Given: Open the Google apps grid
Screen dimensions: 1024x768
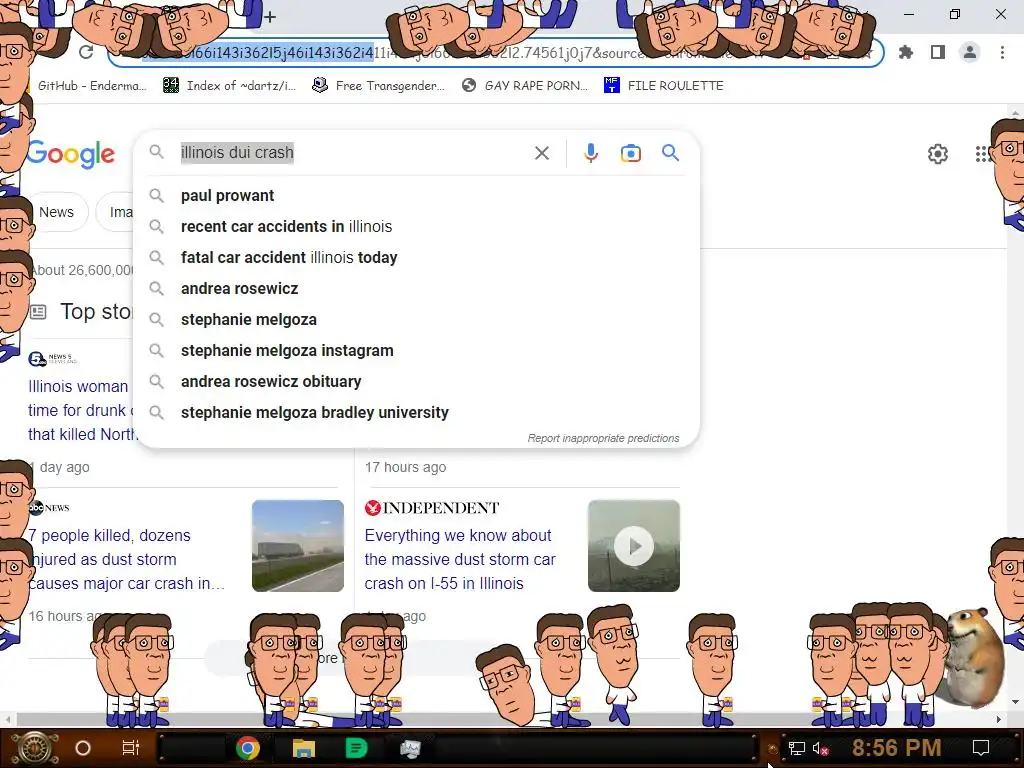Looking at the screenshot, I should pyautogui.click(x=982, y=154).
